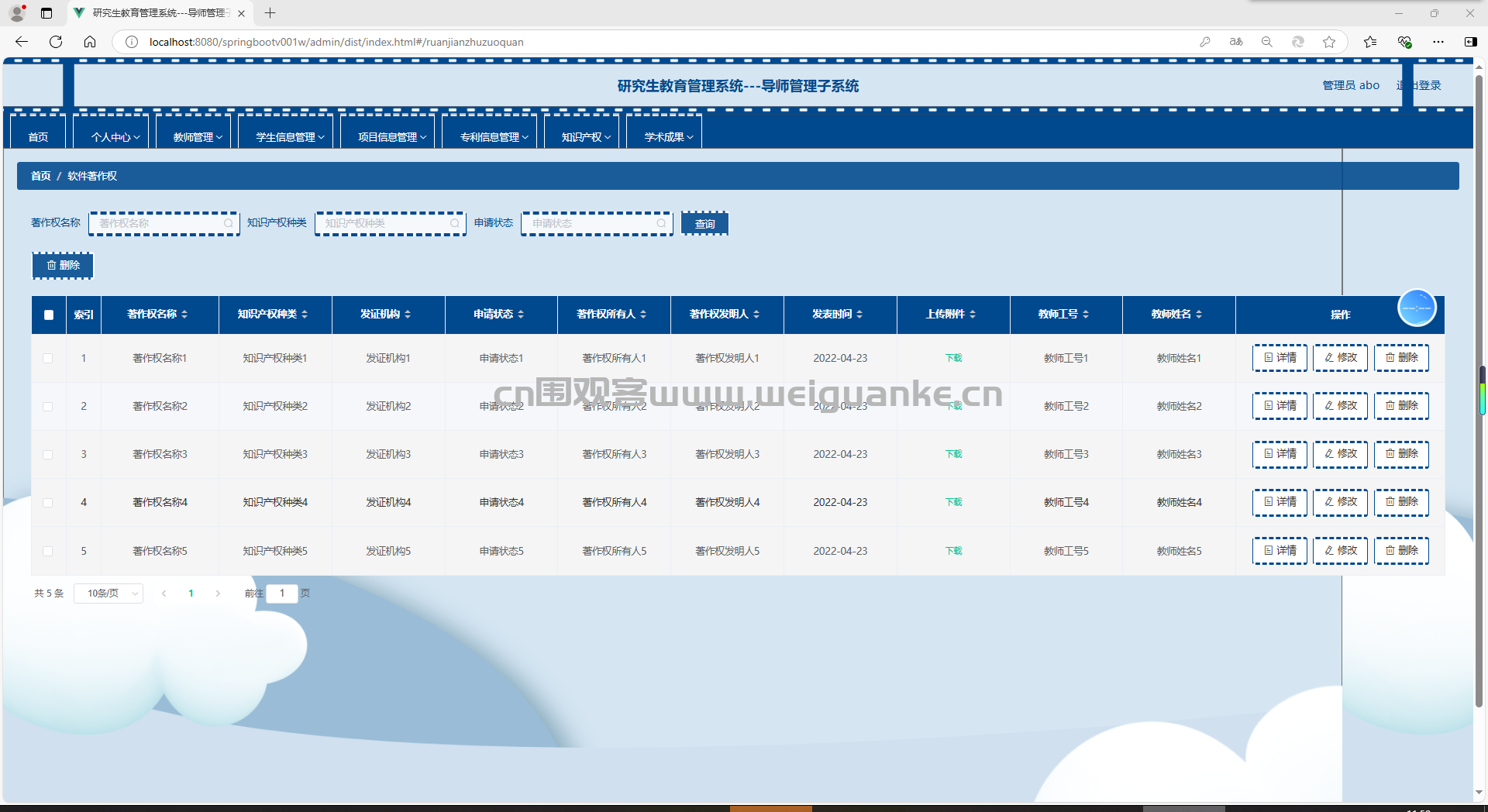Image resolution: width=1488 pixels, height=812 pixels.
Task: Check the row 1 checkbox for 著作权名称1
Action: coord(48,358)
